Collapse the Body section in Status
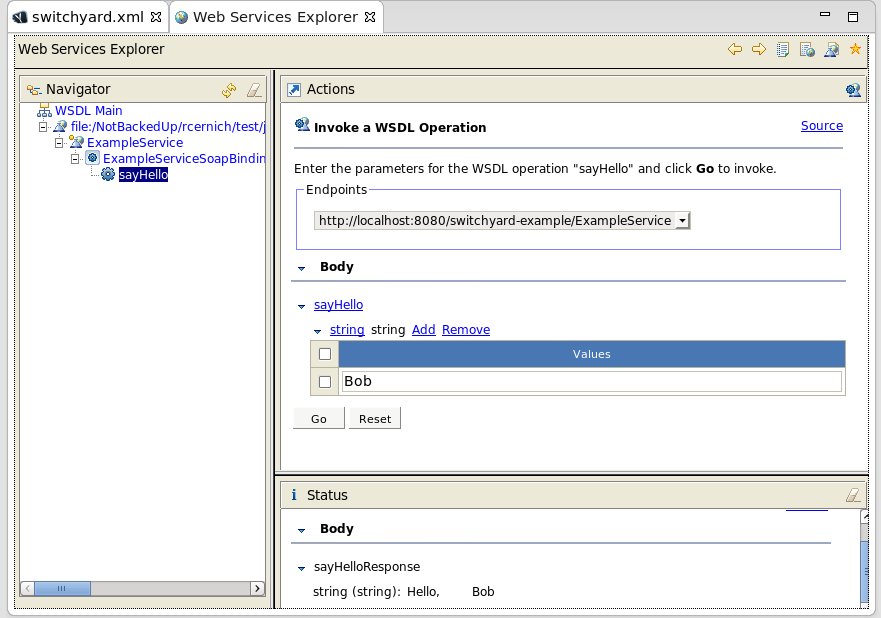Viewport: 881px width, 618px height. [x=302, y=530]
